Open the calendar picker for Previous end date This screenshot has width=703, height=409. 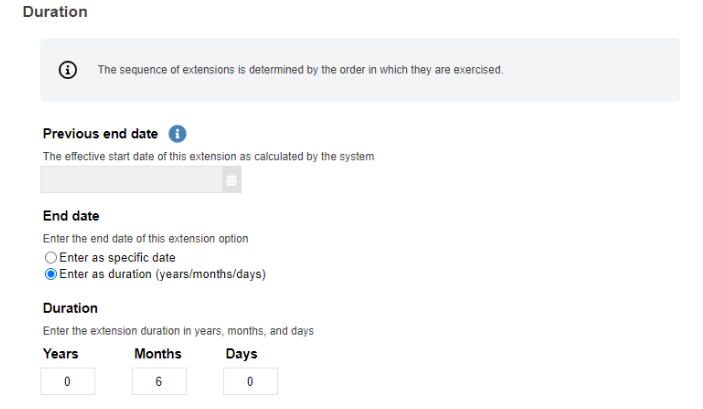click(231, 180)
